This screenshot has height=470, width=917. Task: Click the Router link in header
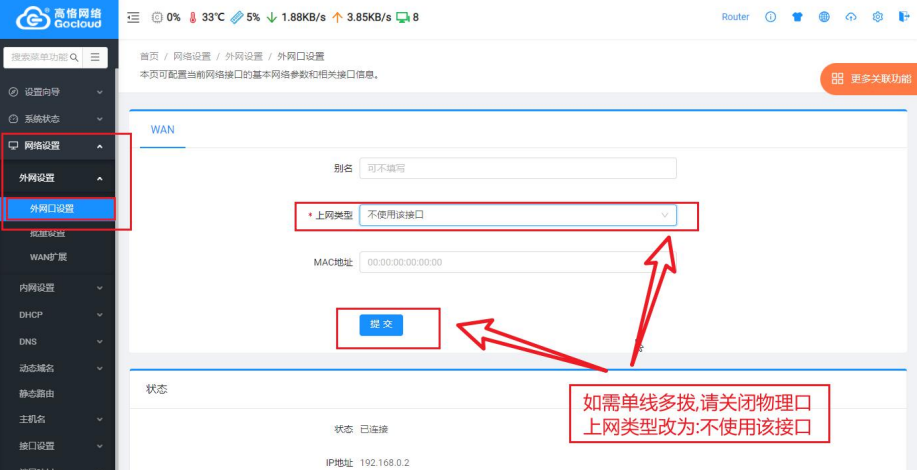click(735, 17)
